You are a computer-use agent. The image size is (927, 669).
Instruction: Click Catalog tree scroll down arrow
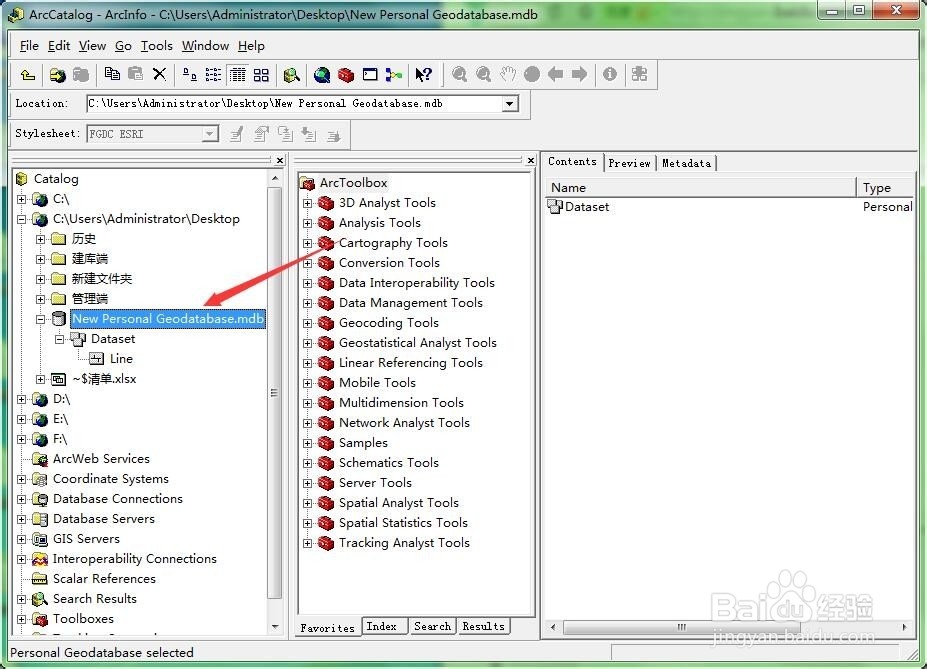[x=275, y=626]
